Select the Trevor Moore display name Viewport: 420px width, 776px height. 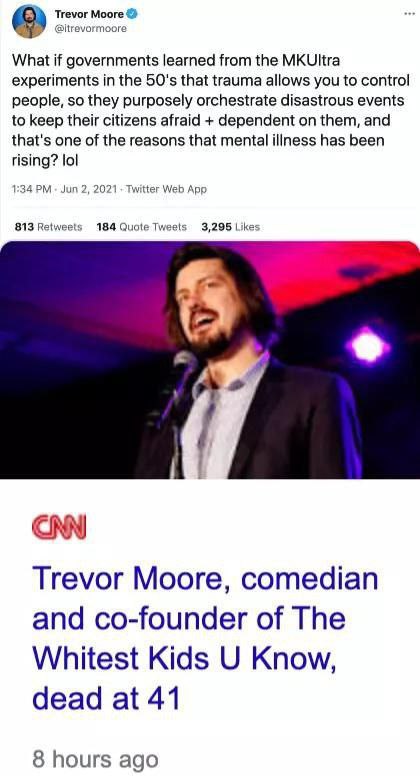(89, 14)
